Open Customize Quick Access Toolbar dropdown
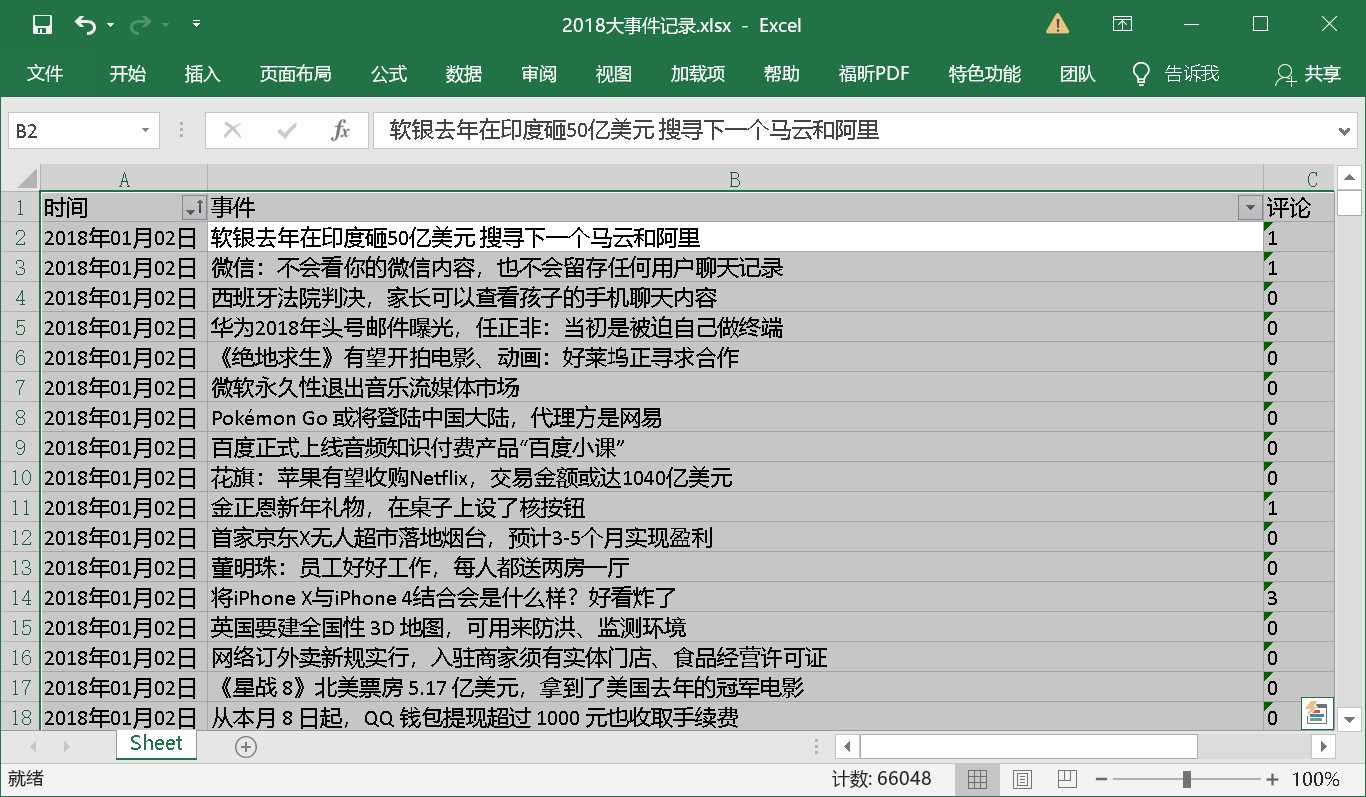The height and width of the screenshot is (797, 1366). point(196,24)
